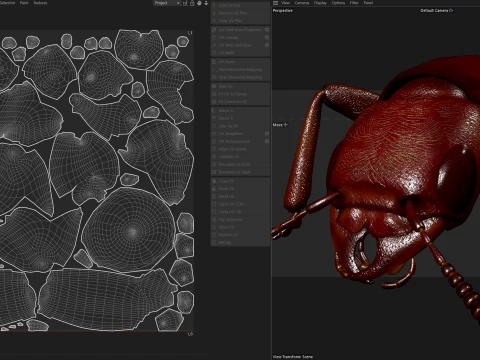Screen dimensions: 480x360
Task: Open options gear for Set UVW from Projection
Action: click(267, 30)
